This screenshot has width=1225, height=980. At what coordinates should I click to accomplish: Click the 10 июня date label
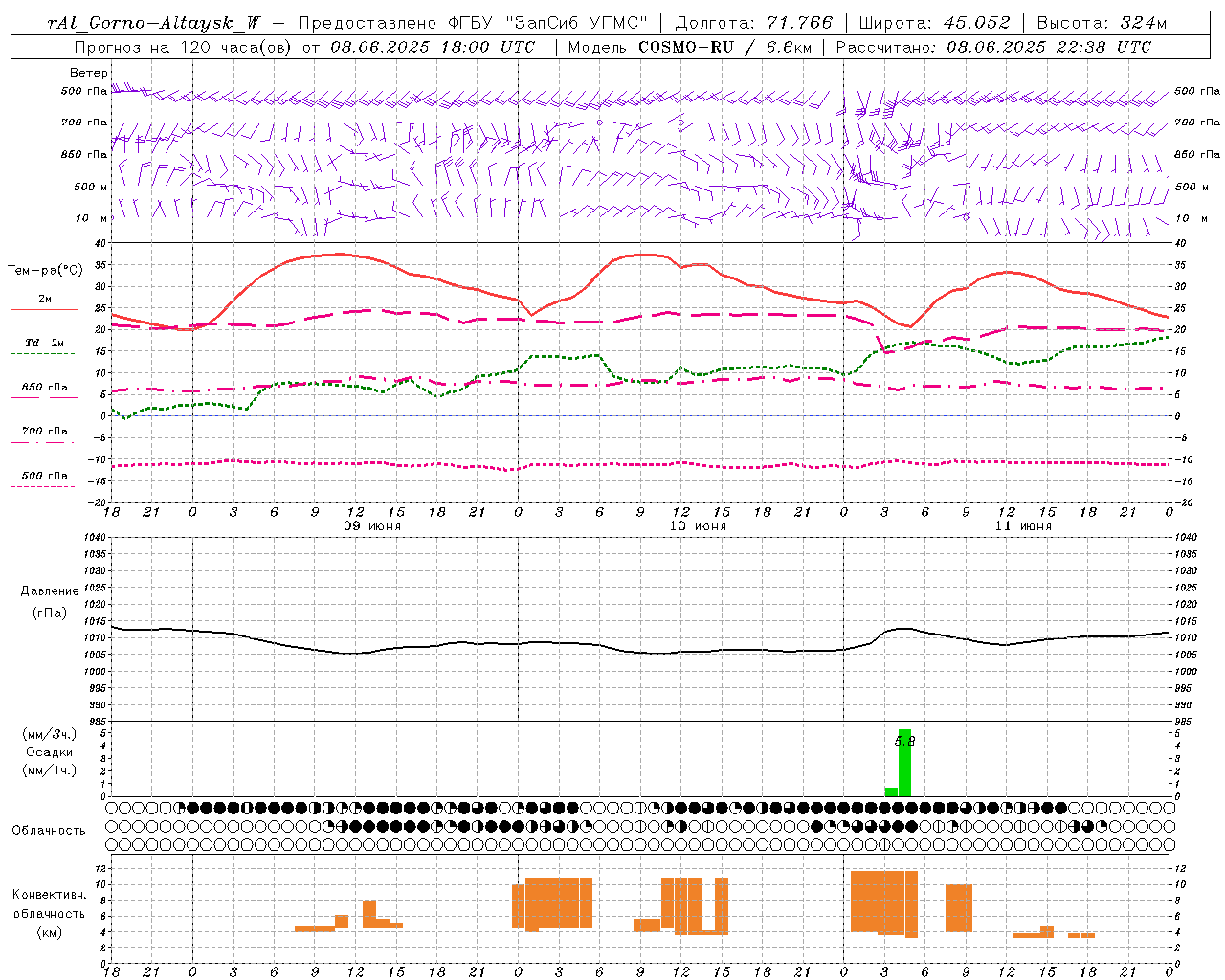(698, 526)
